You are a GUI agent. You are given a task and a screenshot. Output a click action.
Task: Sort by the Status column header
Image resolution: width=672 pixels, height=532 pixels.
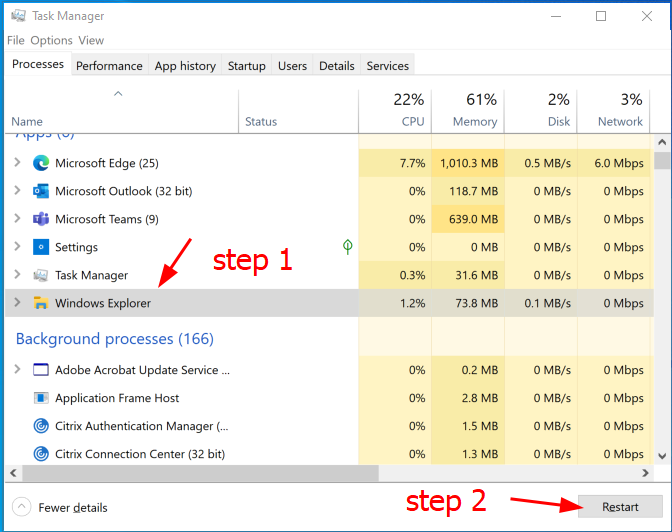(298, 111)
